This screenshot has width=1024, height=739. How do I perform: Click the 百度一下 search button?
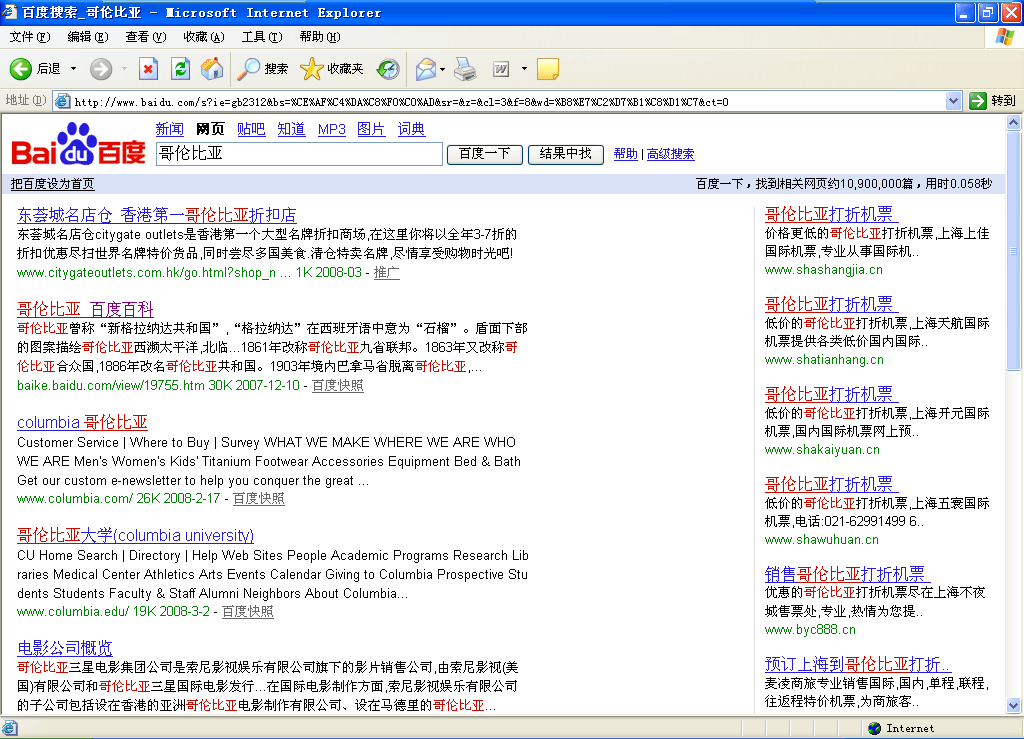(x=485, y=154)
